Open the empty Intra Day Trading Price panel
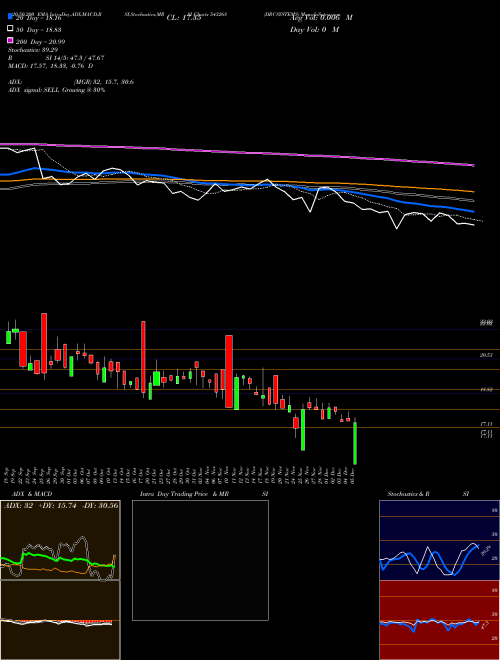This screenshot has width=500, height=660. [200, 560]
